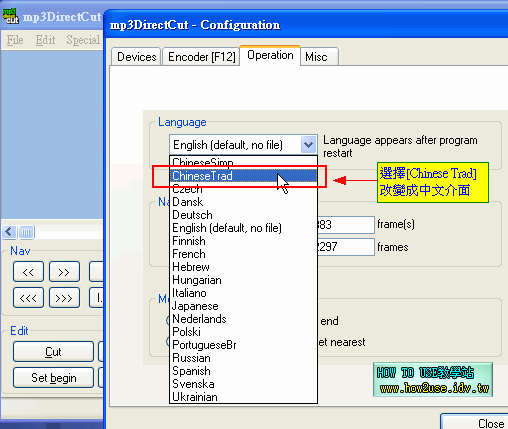Screen dimensions: 508x429
Task: Select Dansk language option
Action: point(243,202)
